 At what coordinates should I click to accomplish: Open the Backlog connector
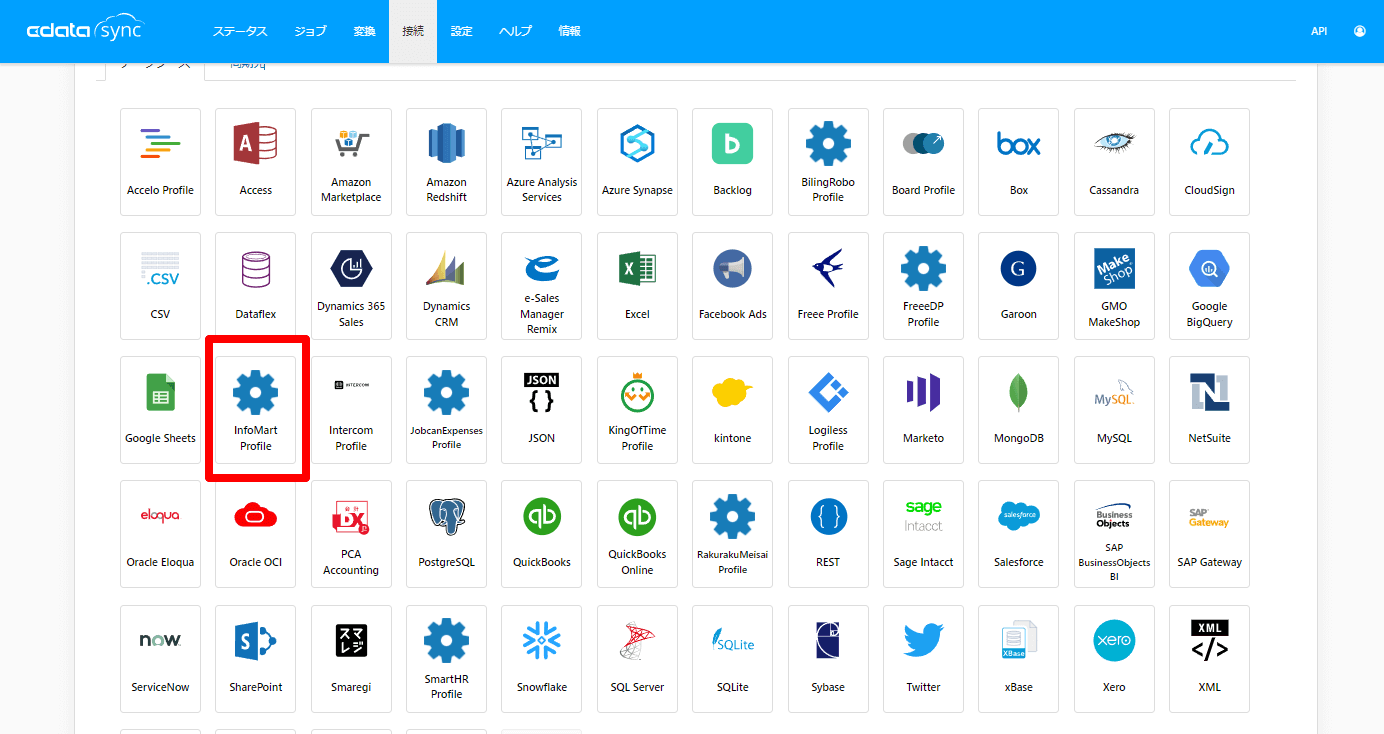(732, 161)
